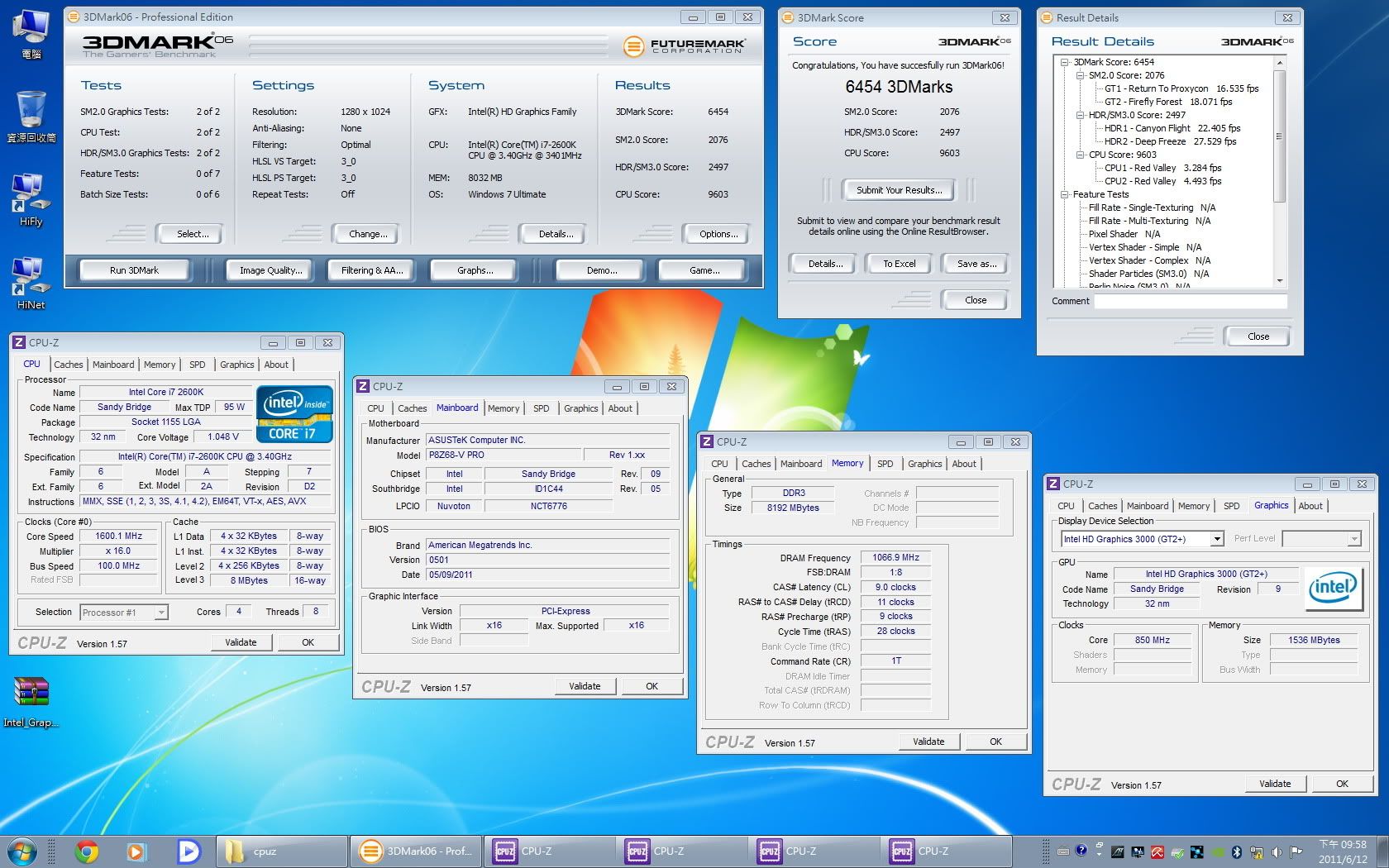Collapse the SM2.0 Score: 2076 node

coord(1080,75)
